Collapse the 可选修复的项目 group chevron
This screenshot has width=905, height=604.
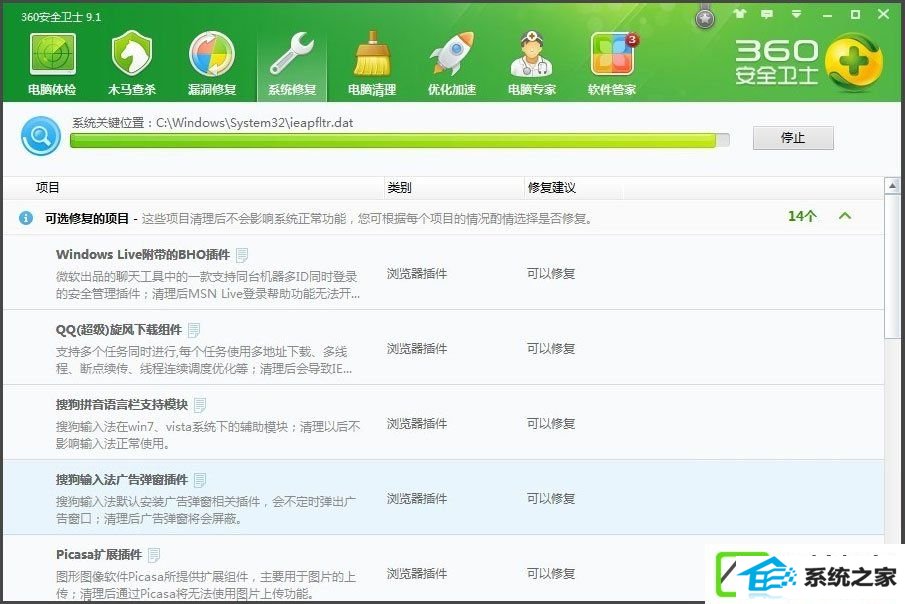[x=844, y=216]
